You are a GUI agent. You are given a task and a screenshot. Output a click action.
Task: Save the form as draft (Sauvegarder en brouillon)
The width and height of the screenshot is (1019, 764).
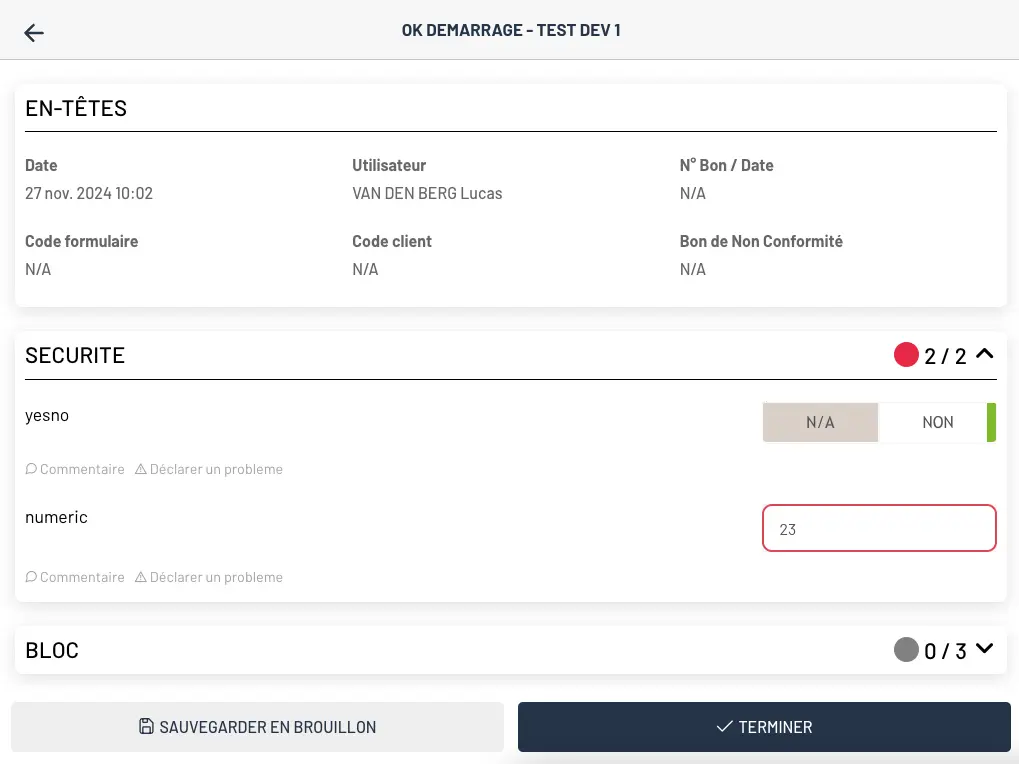coord(257,727)
